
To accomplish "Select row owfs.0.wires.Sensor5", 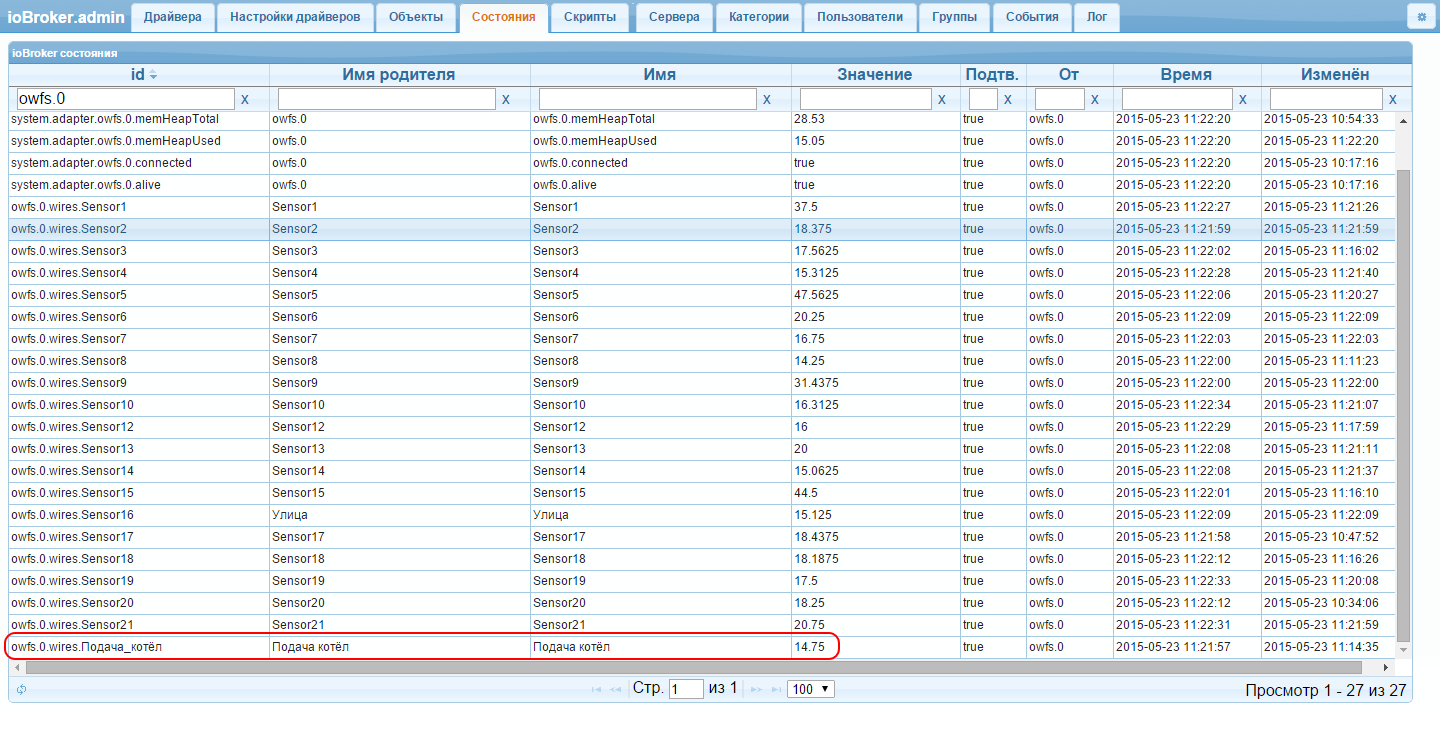I will pyautogui.click(x=702, y=295).
